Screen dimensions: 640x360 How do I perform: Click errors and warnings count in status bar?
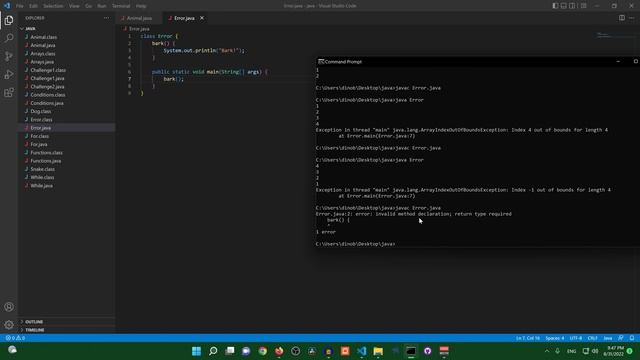click(x=15, y=338)
